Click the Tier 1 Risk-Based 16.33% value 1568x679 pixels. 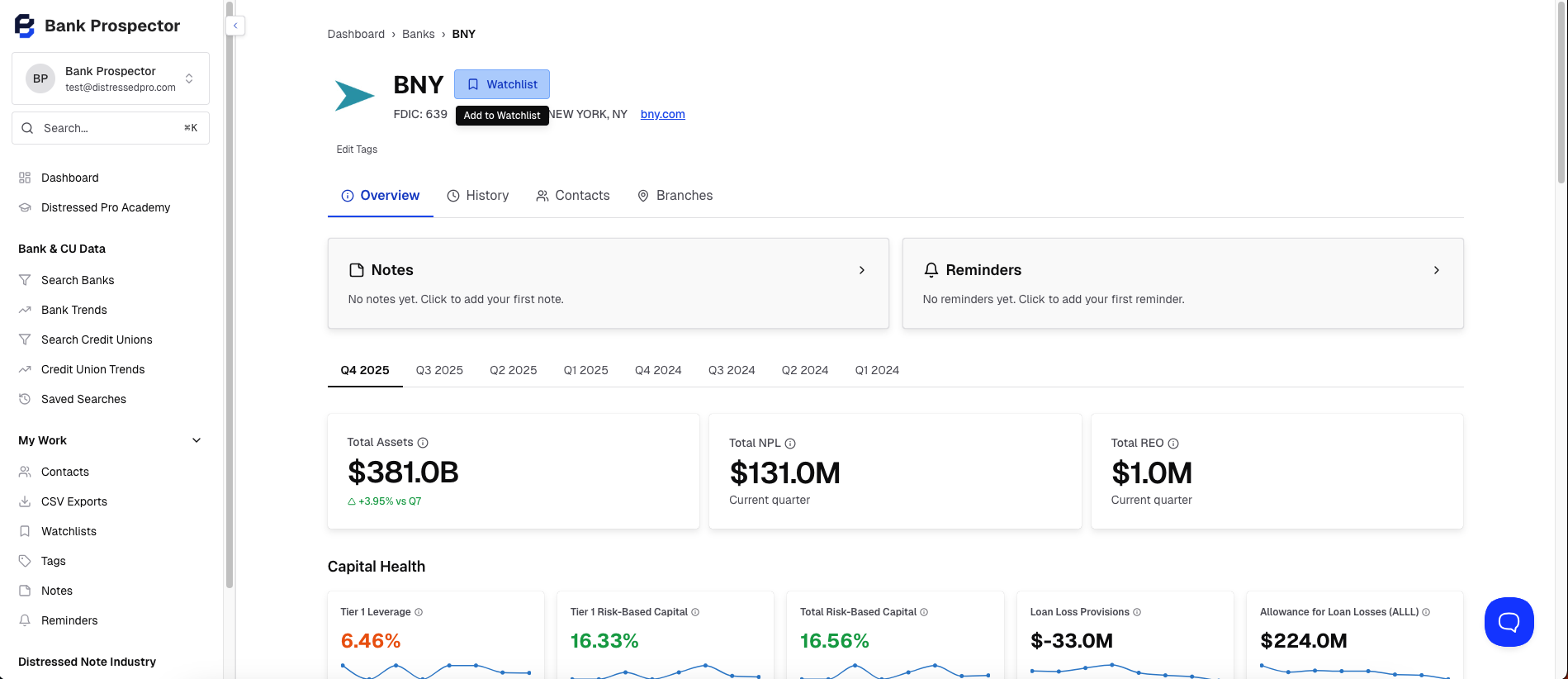[604, 641]
